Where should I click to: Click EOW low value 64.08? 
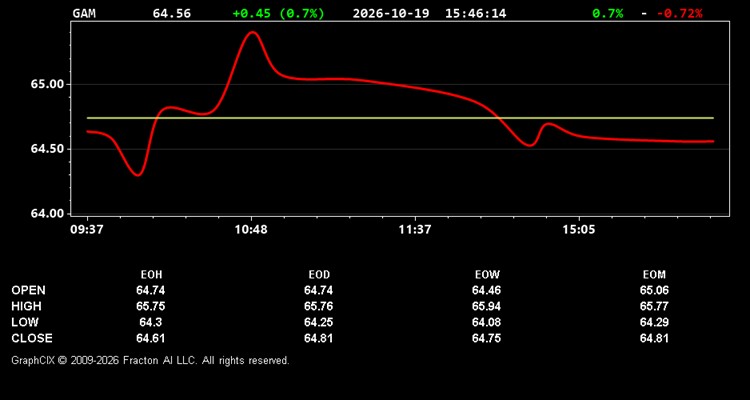486,322
